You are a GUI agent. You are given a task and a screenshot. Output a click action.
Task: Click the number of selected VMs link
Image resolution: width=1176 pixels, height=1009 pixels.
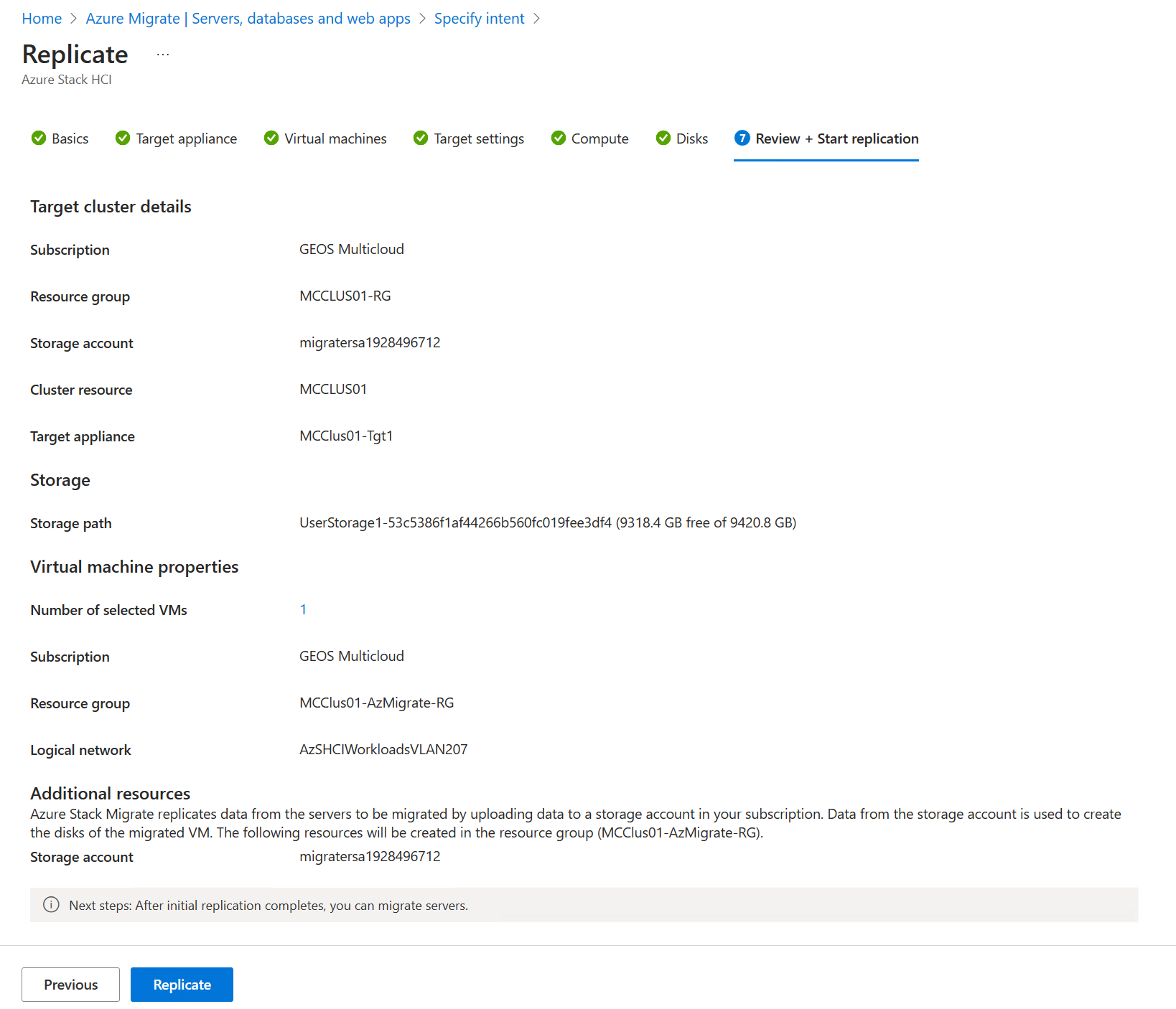click(x=303, y=609)
